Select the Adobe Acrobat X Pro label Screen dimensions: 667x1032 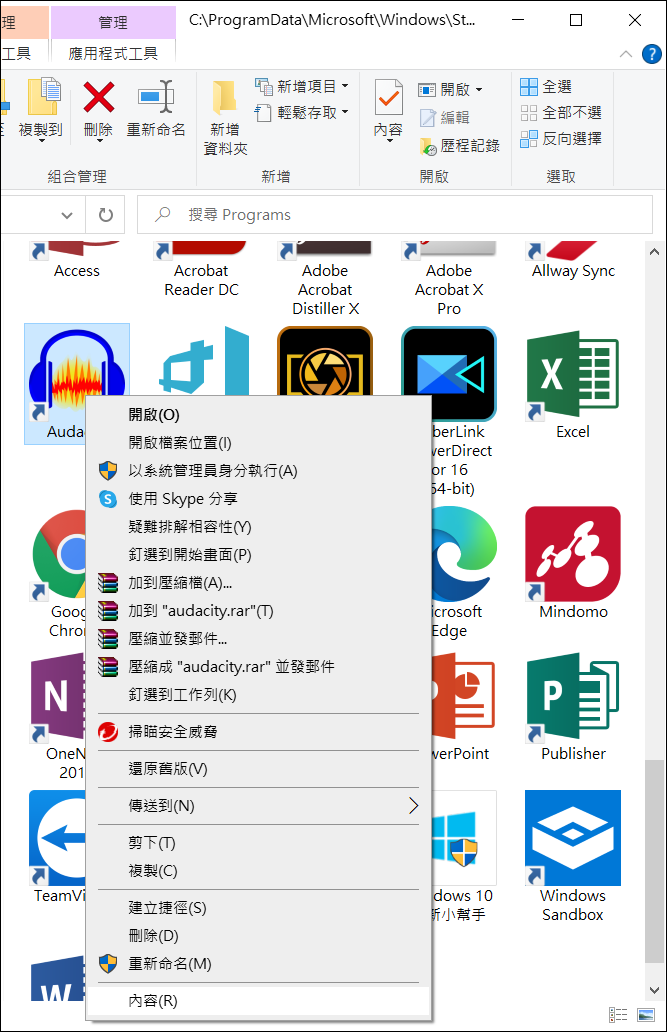[449, 290]
